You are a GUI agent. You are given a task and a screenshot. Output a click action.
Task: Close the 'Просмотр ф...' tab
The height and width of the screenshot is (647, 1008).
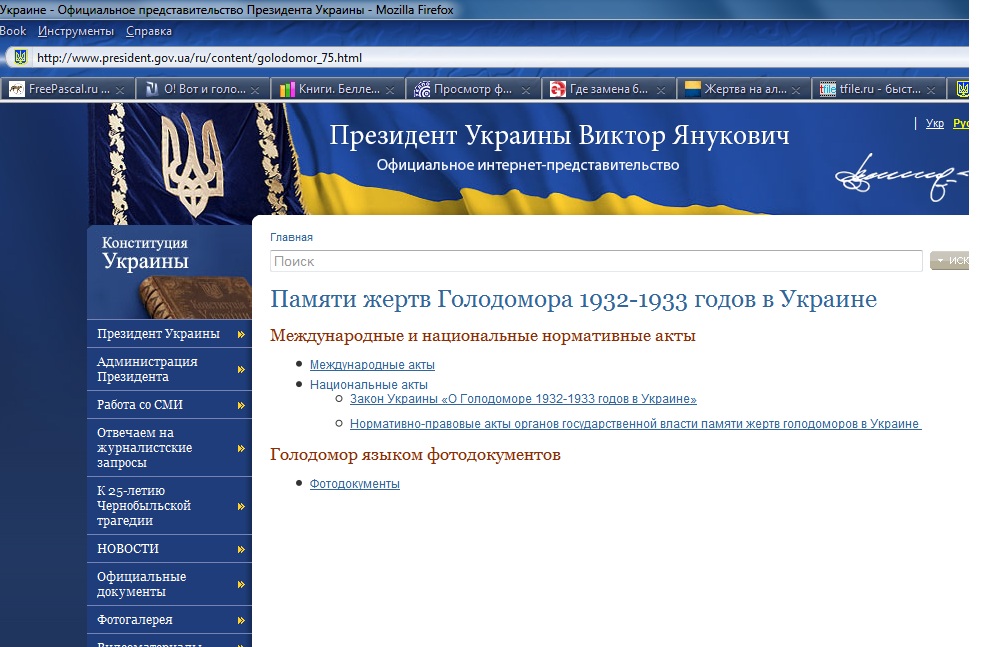point(528,90)
